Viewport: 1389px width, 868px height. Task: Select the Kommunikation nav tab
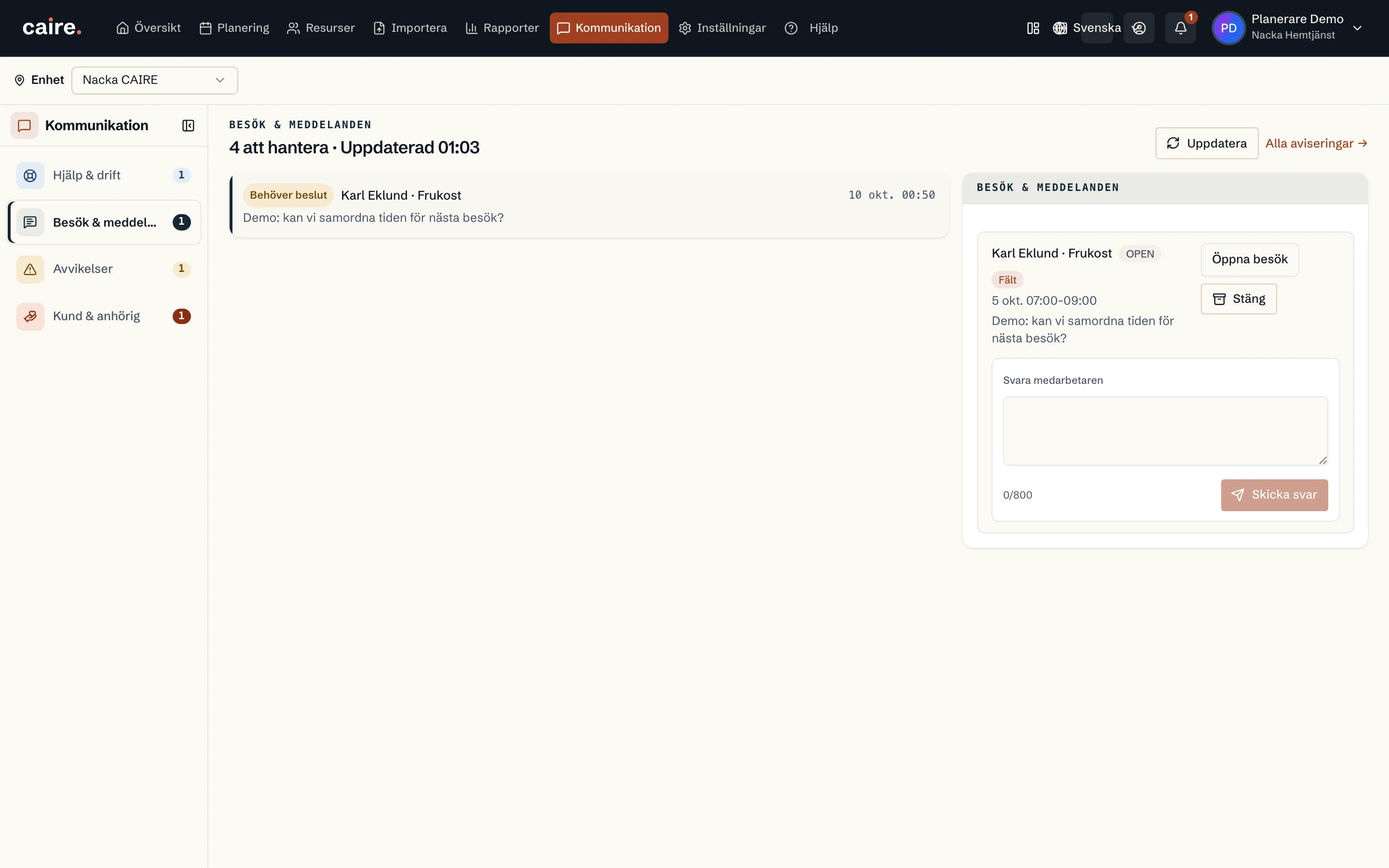point(608,27)
